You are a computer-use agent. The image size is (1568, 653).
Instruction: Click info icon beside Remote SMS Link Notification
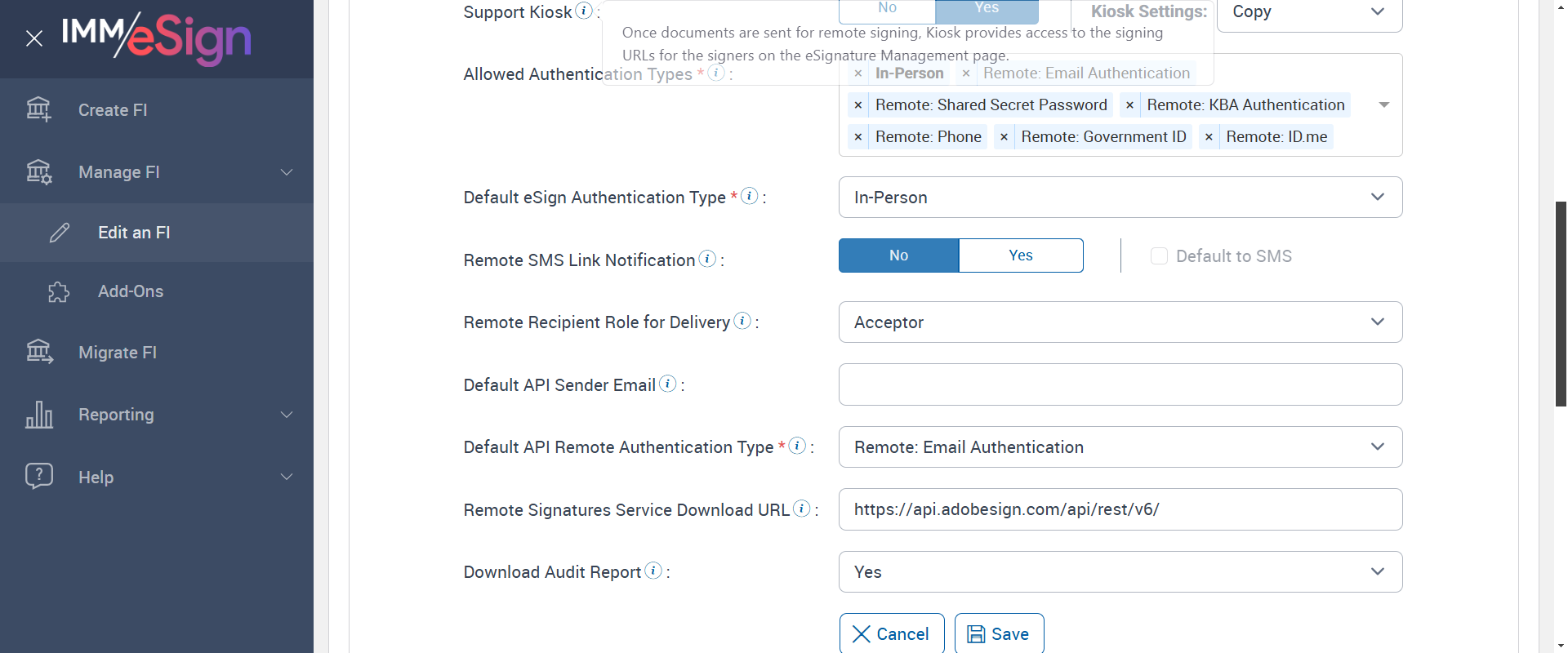coord(707,259)
